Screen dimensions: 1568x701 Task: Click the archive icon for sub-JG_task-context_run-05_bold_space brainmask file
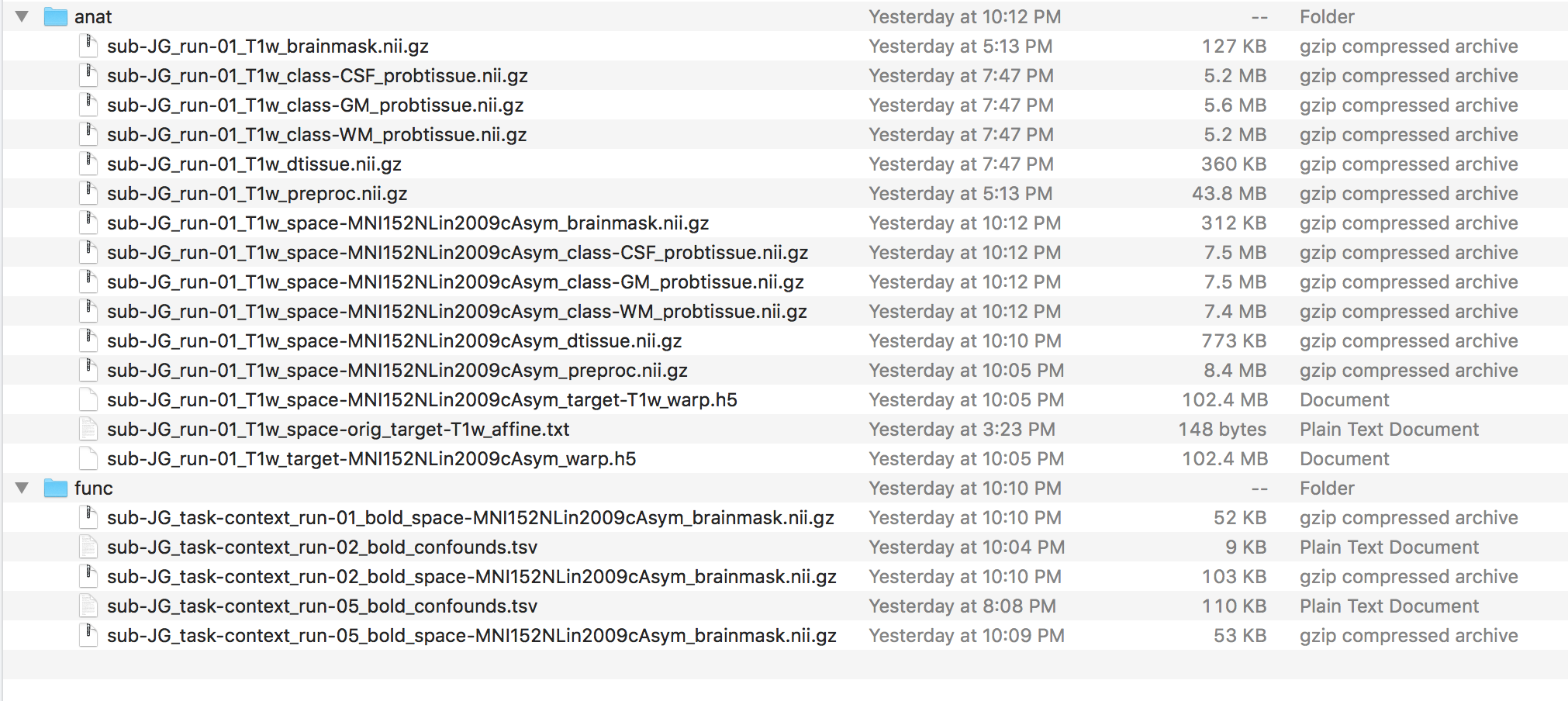(89, 635)
